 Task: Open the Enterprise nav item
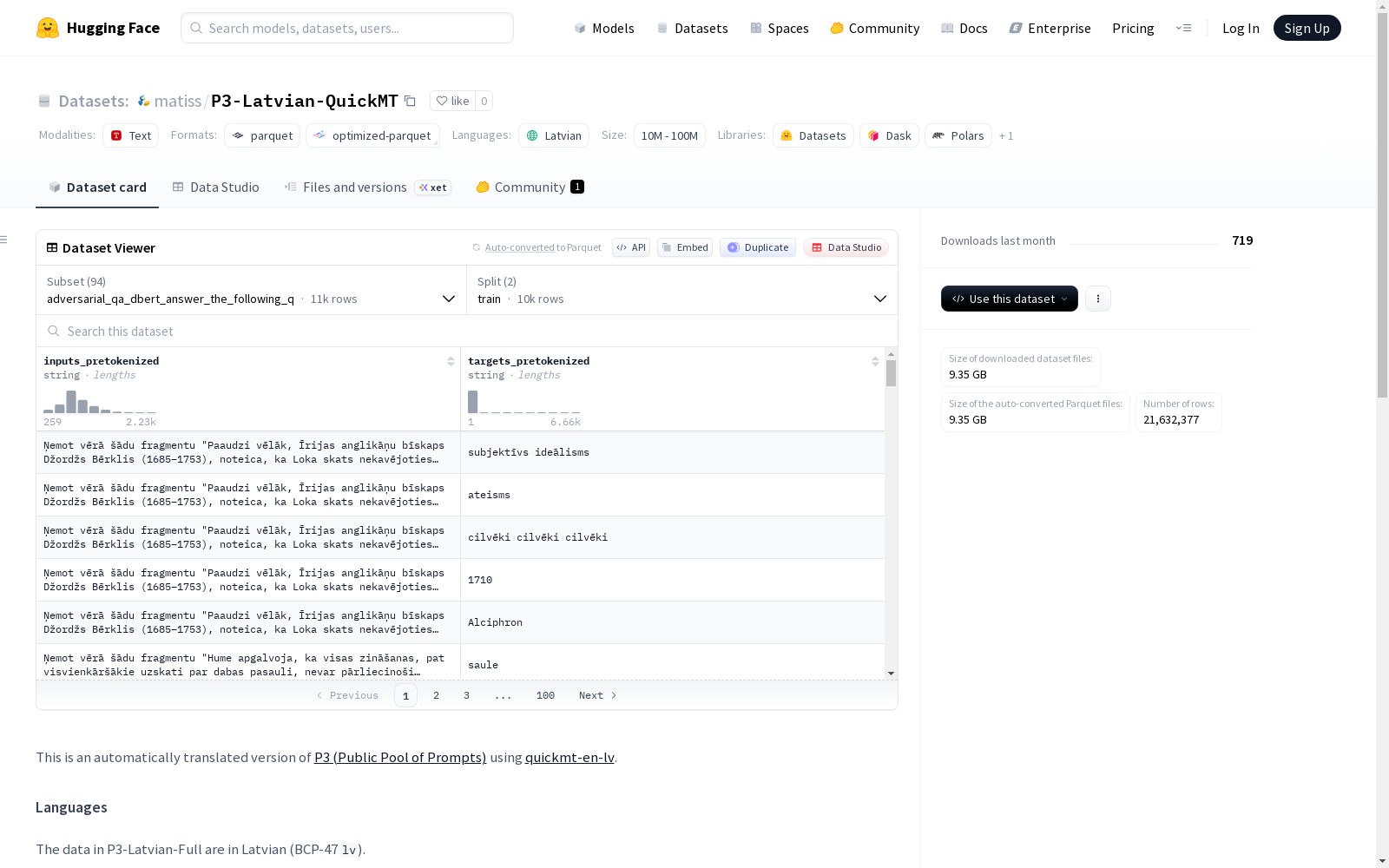(1050, 28)
